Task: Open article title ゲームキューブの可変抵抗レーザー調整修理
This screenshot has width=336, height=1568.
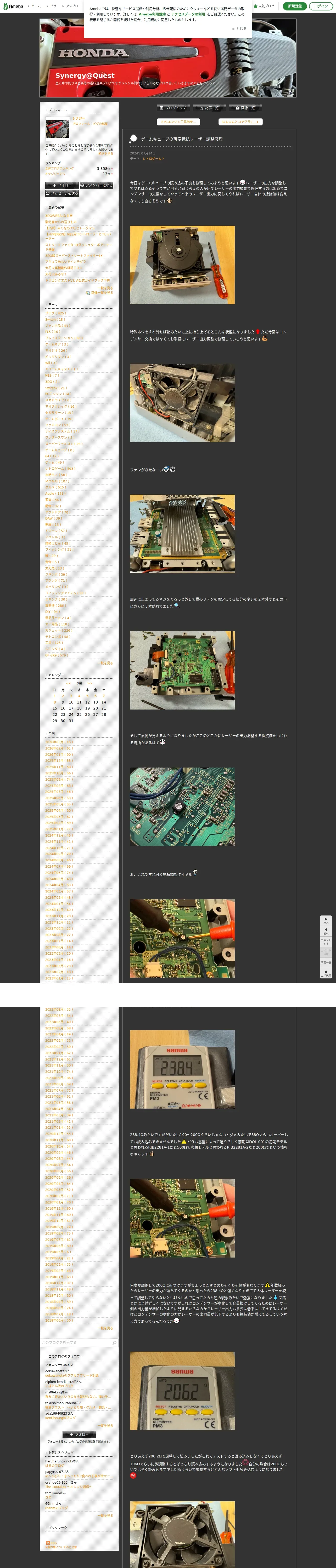Action: click(x=182, y=139)
